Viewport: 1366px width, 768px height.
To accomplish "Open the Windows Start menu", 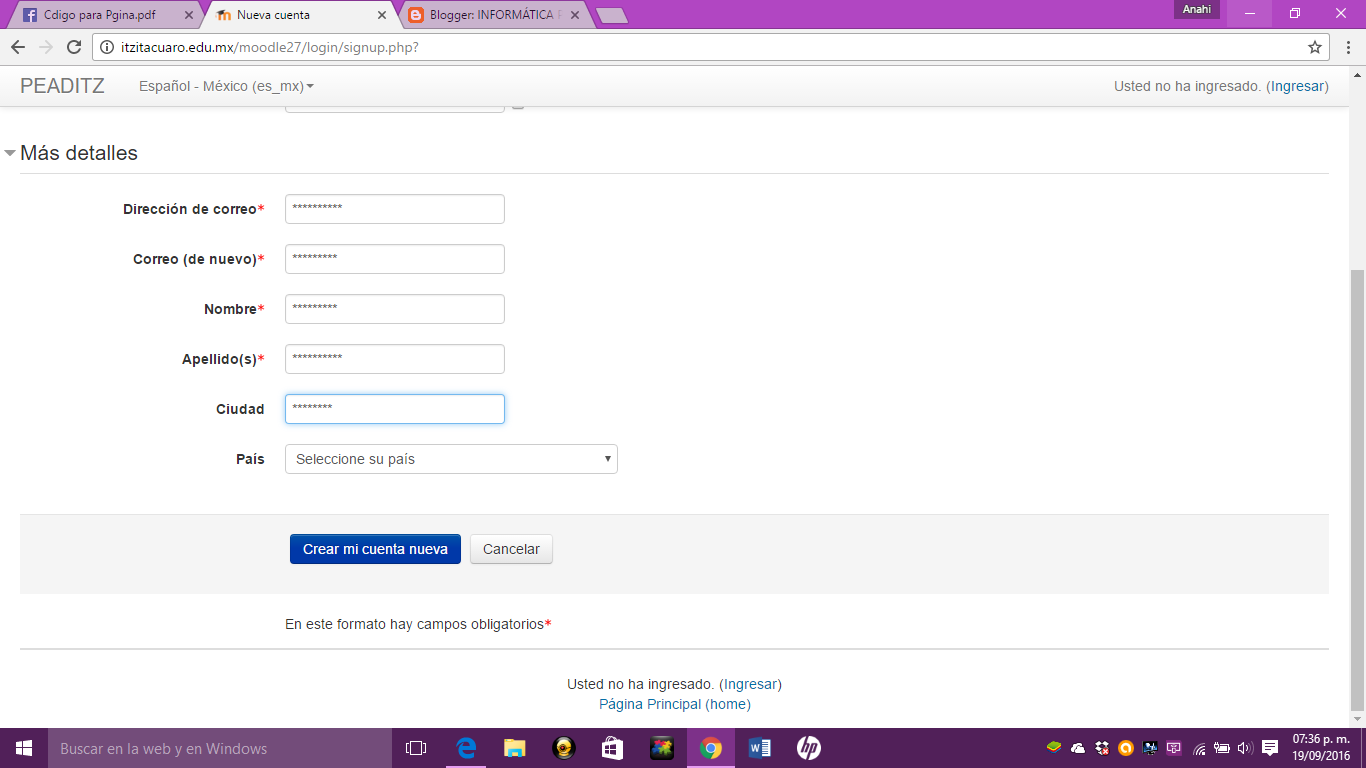I will point(24,748).
